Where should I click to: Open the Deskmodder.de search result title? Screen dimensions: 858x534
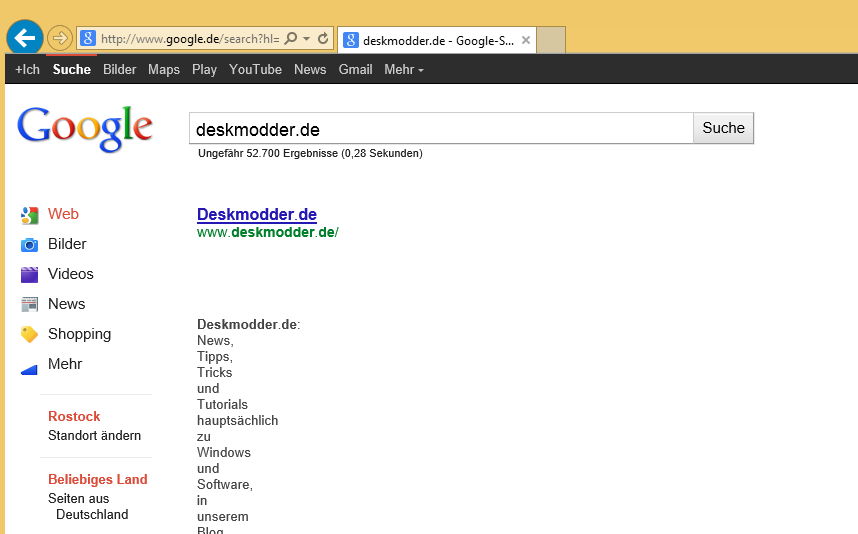257,214
